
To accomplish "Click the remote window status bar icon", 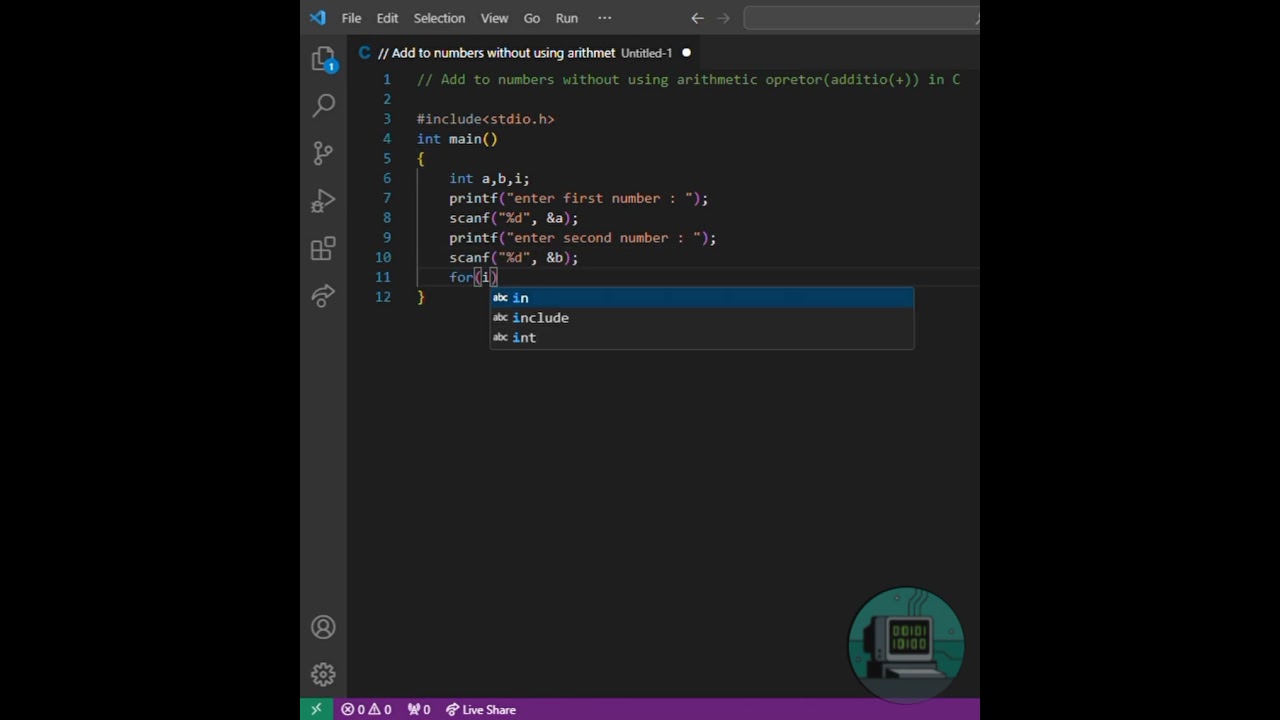I will 316,709.
